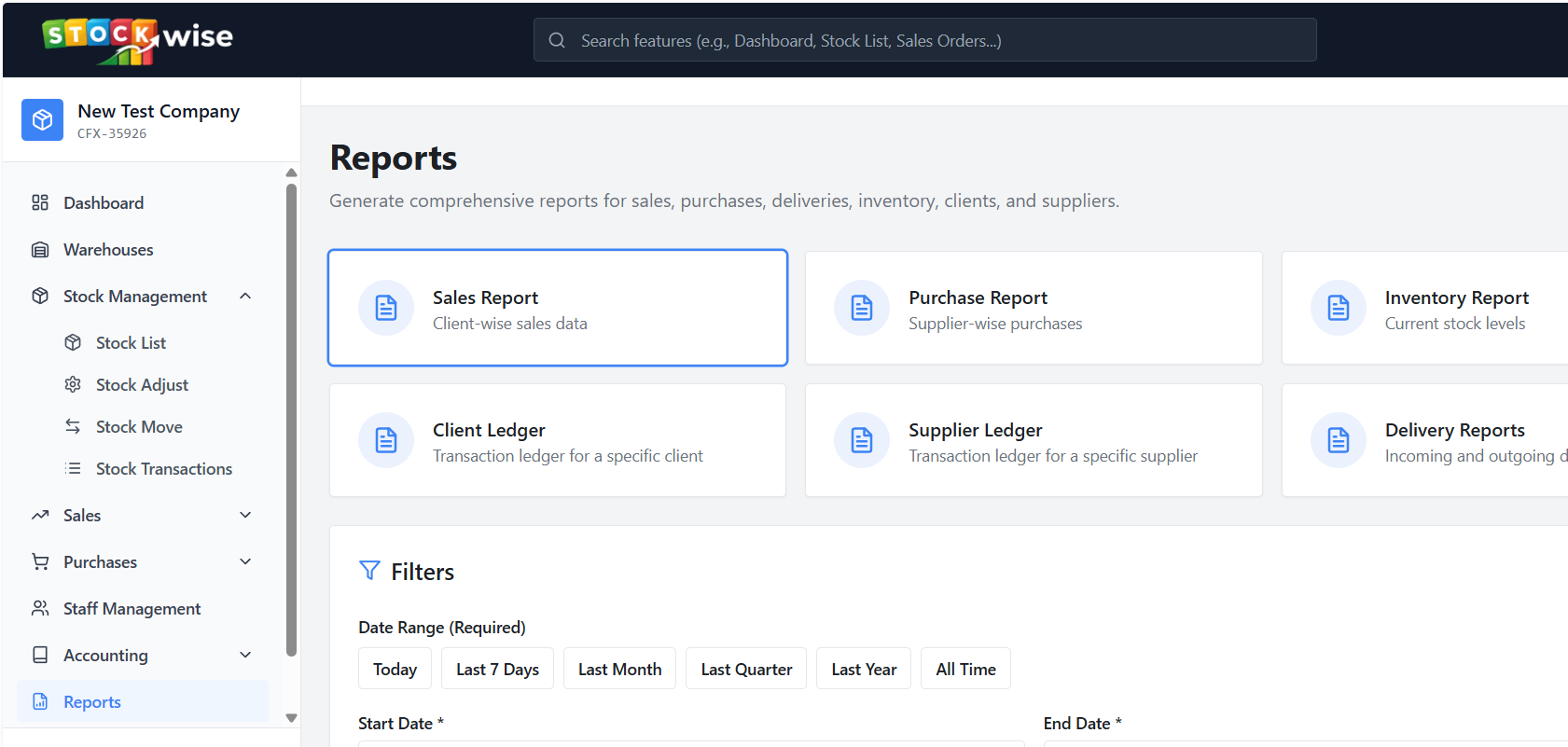Viewport: 1568px width, 747px height.
Task: Click the New Test Company name
Action: click(x=159, y=111)
